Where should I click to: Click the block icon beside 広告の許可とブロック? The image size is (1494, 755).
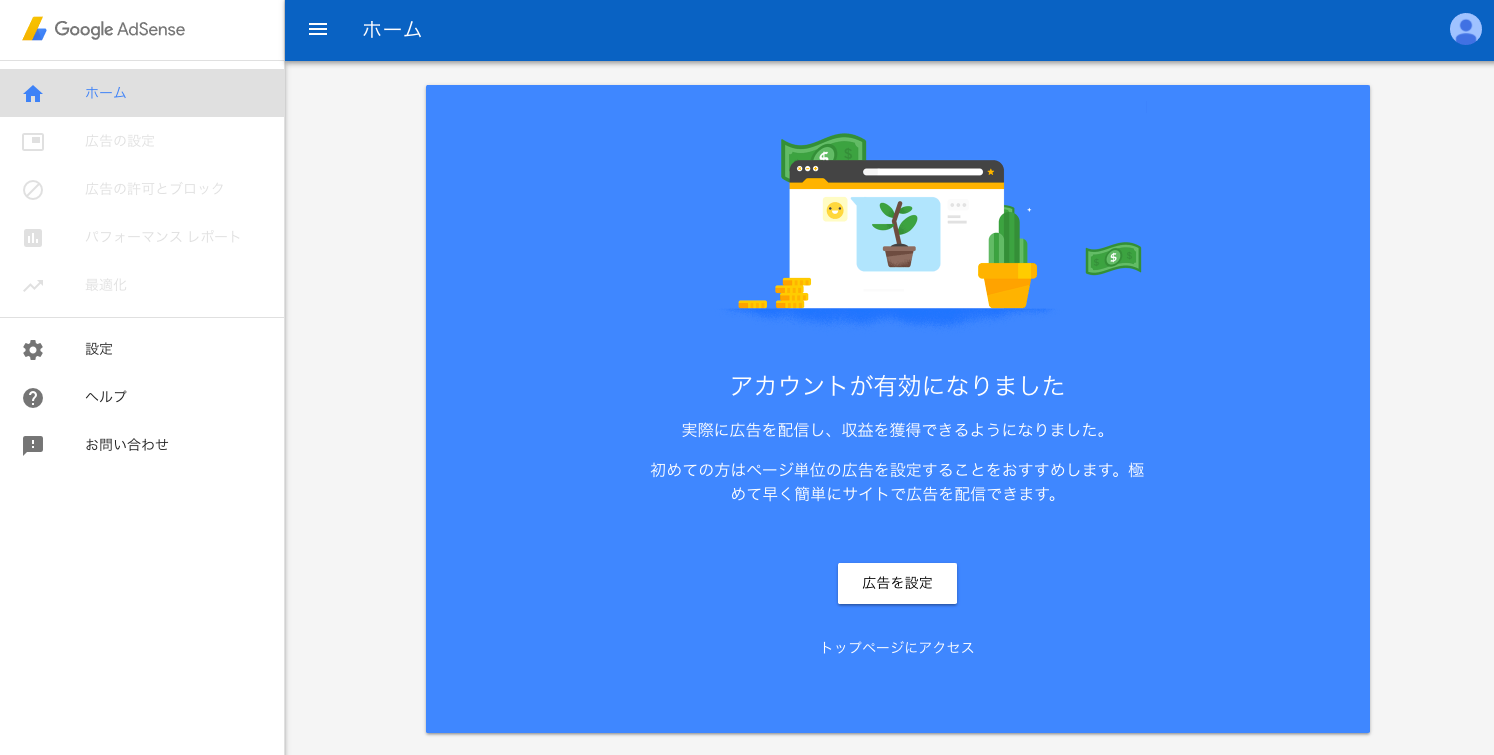[33, 189]
